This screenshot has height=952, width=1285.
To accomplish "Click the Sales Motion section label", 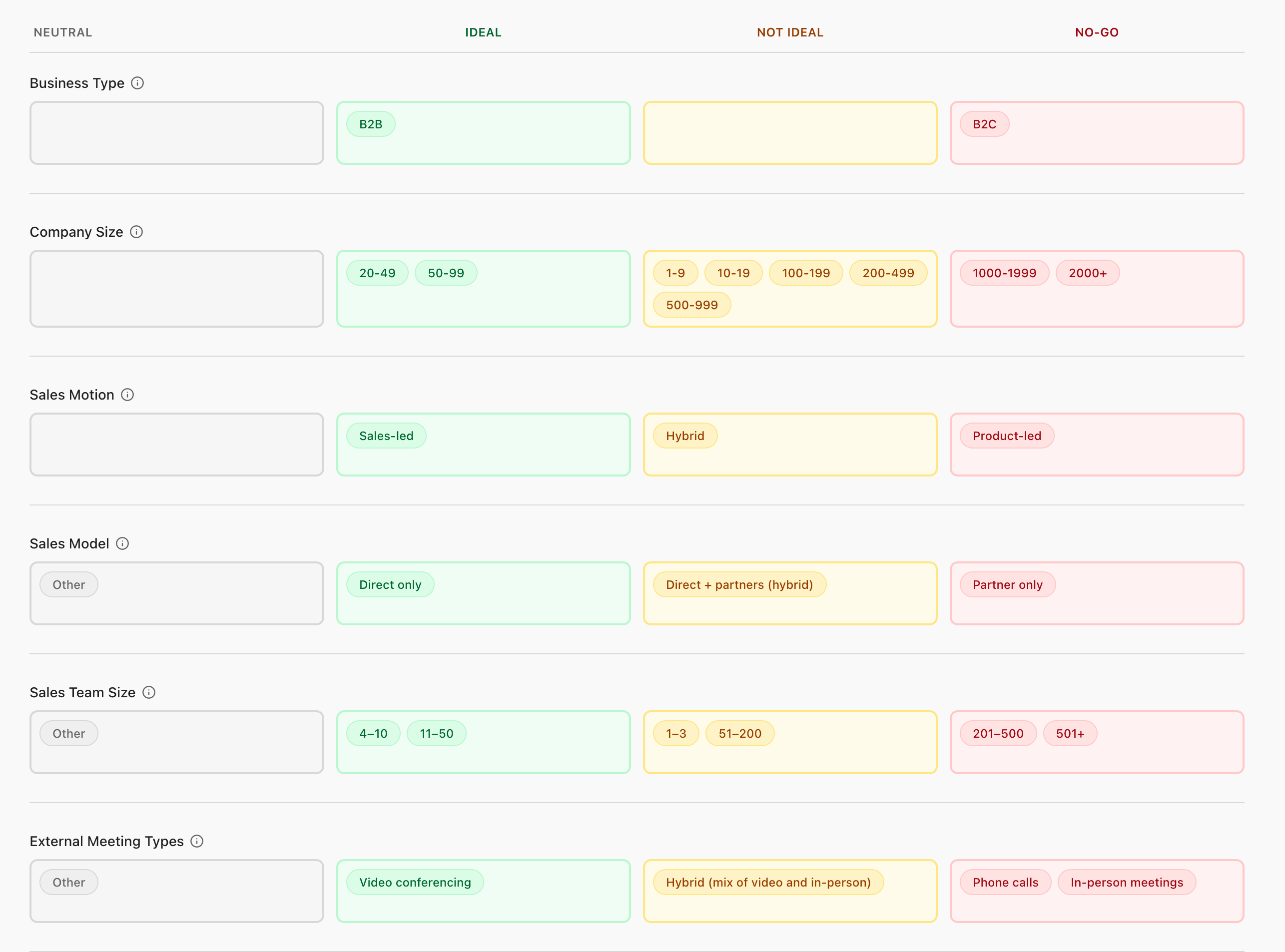I will tap(72, 395).
